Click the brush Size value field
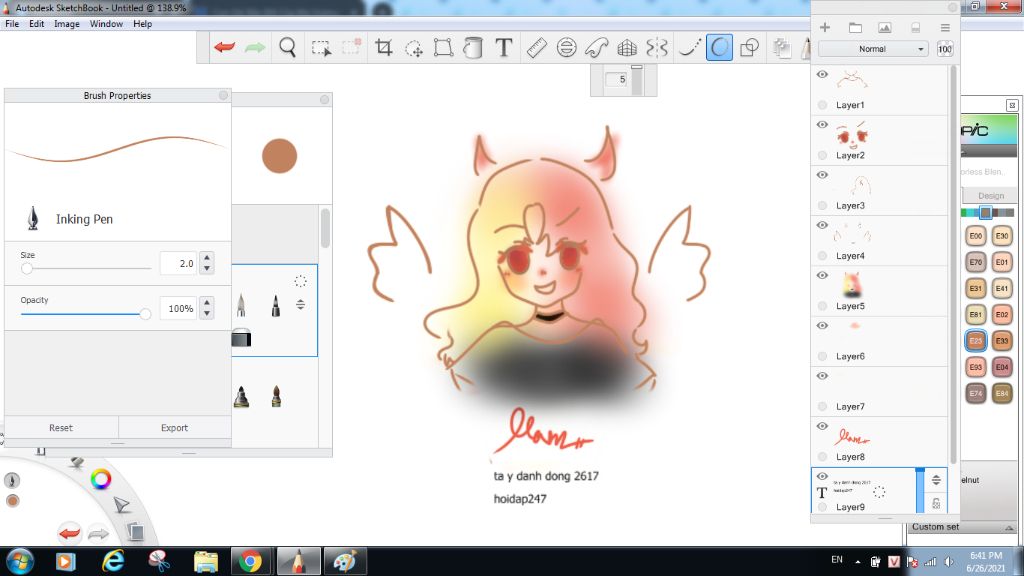This screenshot has height=576, width=1024. pyautogui.click(x=178, y=263)
